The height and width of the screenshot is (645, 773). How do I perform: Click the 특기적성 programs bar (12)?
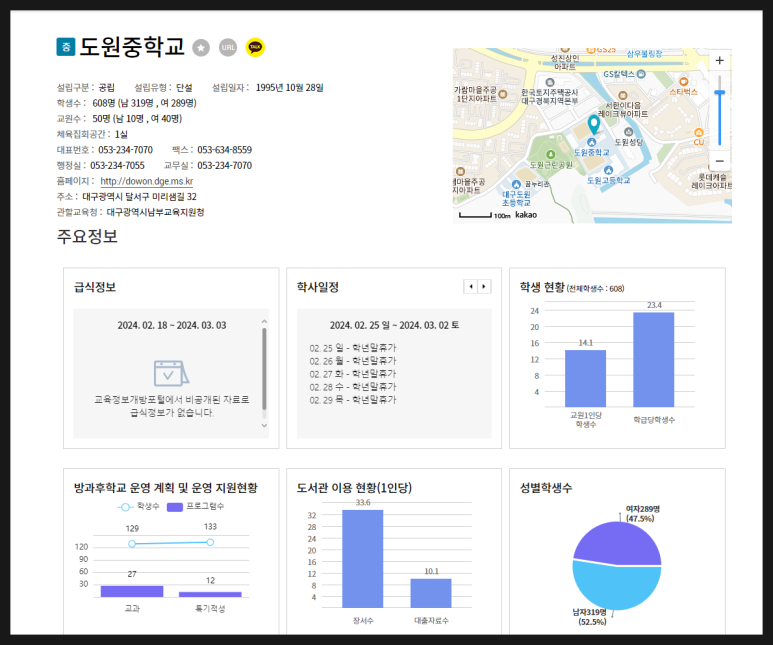tap(210, 595)
